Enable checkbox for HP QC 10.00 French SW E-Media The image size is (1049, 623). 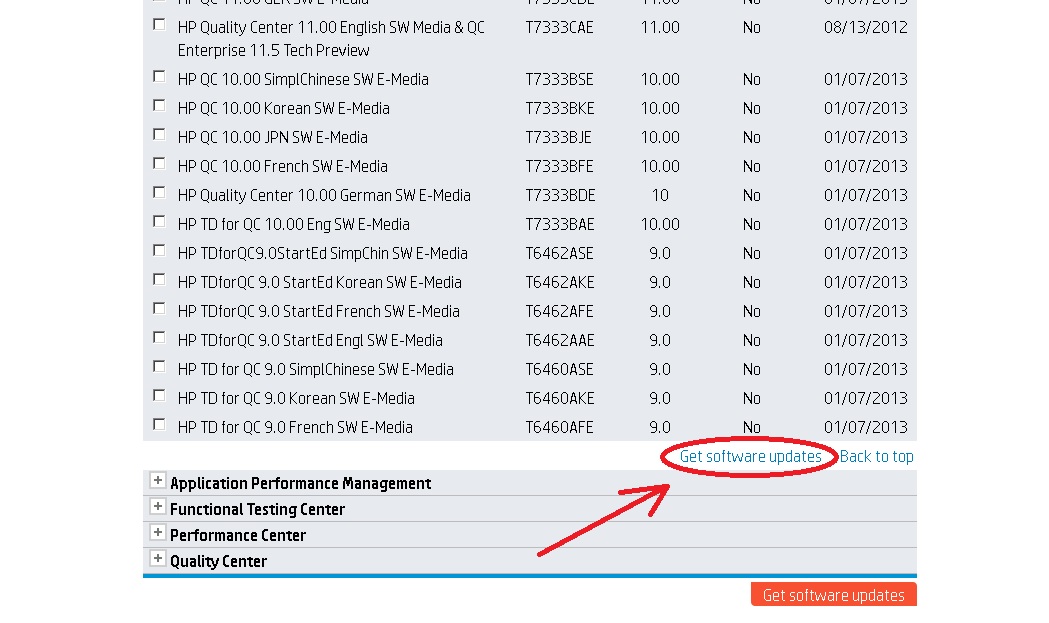click(x=159, y=163)
